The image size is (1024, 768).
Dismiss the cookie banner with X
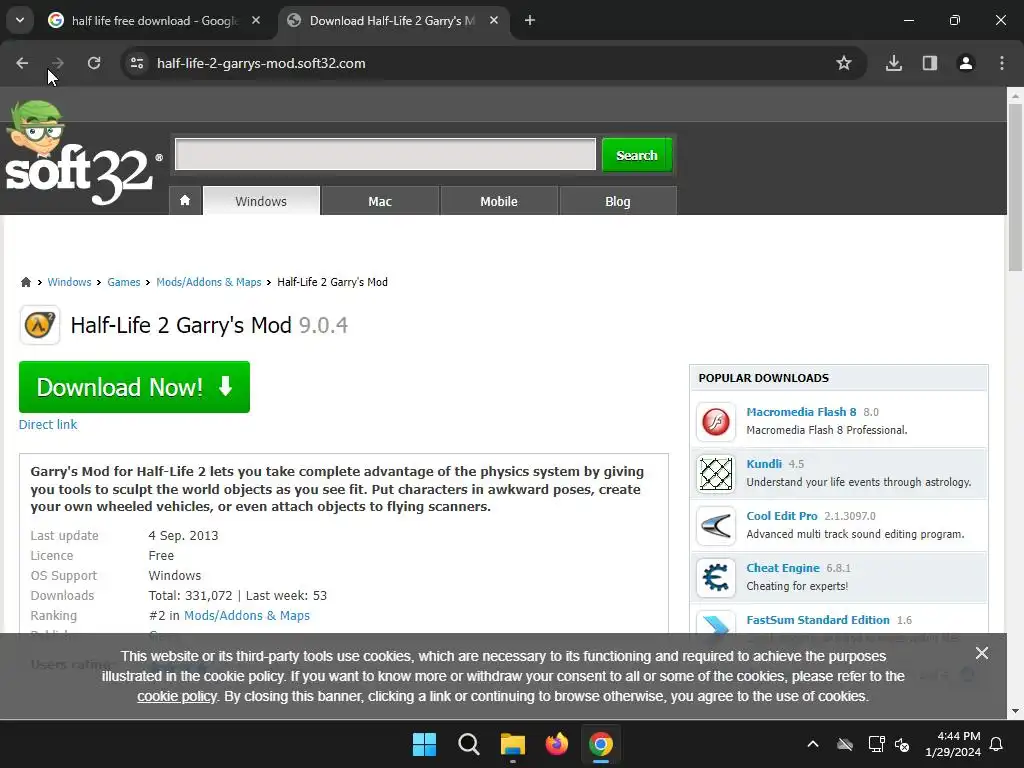(x=982, y=653)
